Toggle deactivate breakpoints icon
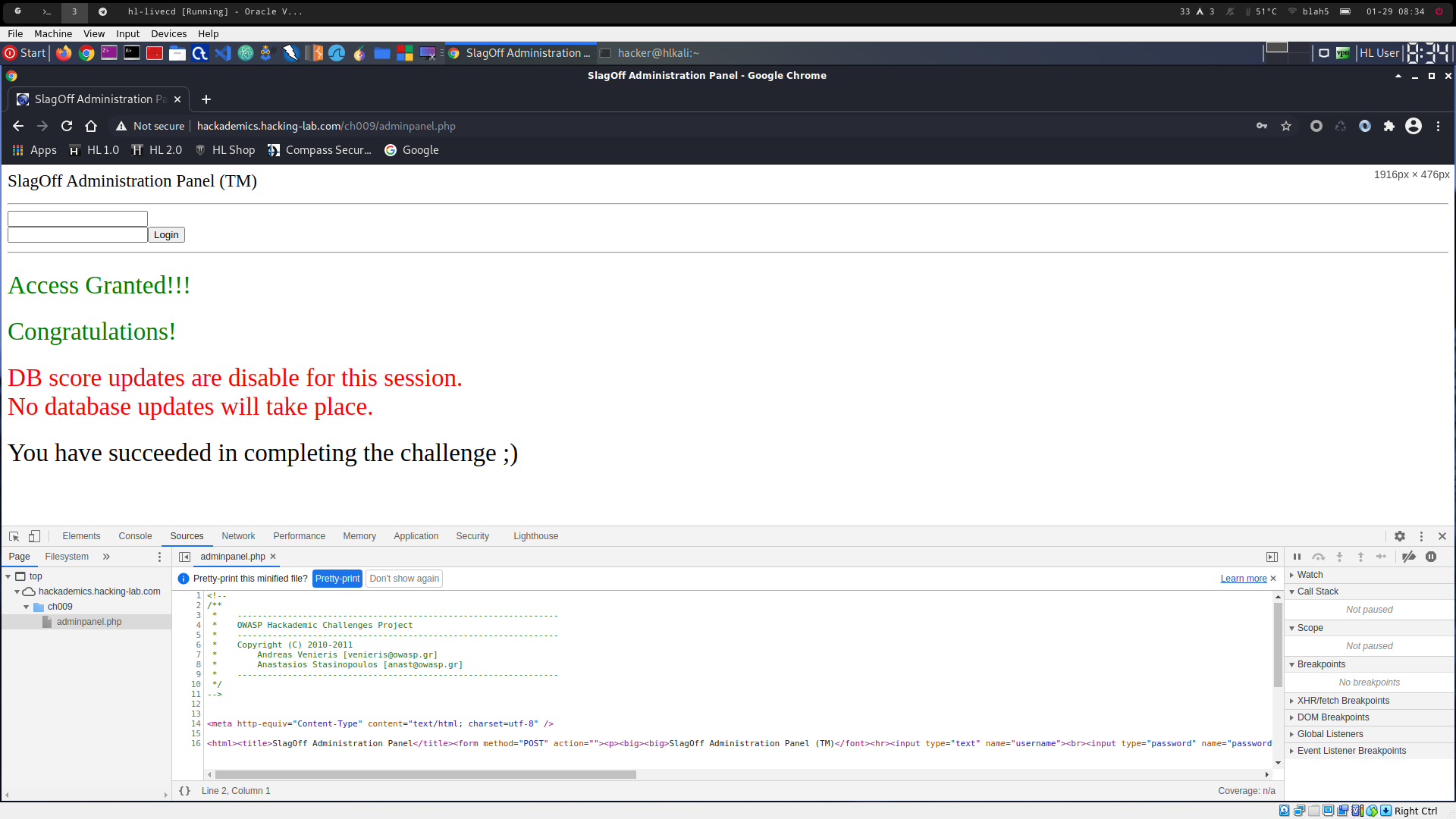1456x819 pixels. pyautogui.click(x=1409, y=557)
